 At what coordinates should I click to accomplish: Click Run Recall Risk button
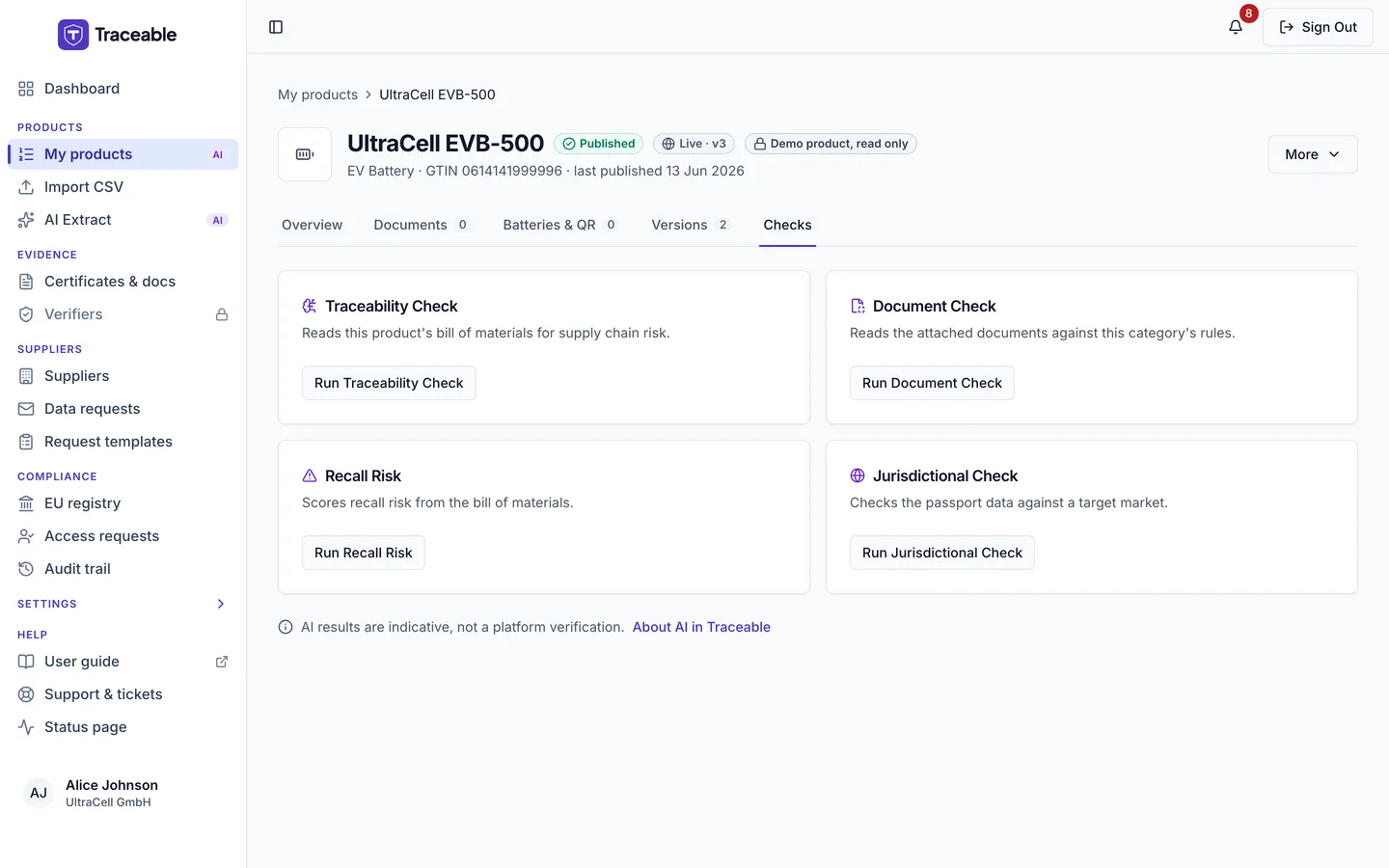[x=364, y=553]
